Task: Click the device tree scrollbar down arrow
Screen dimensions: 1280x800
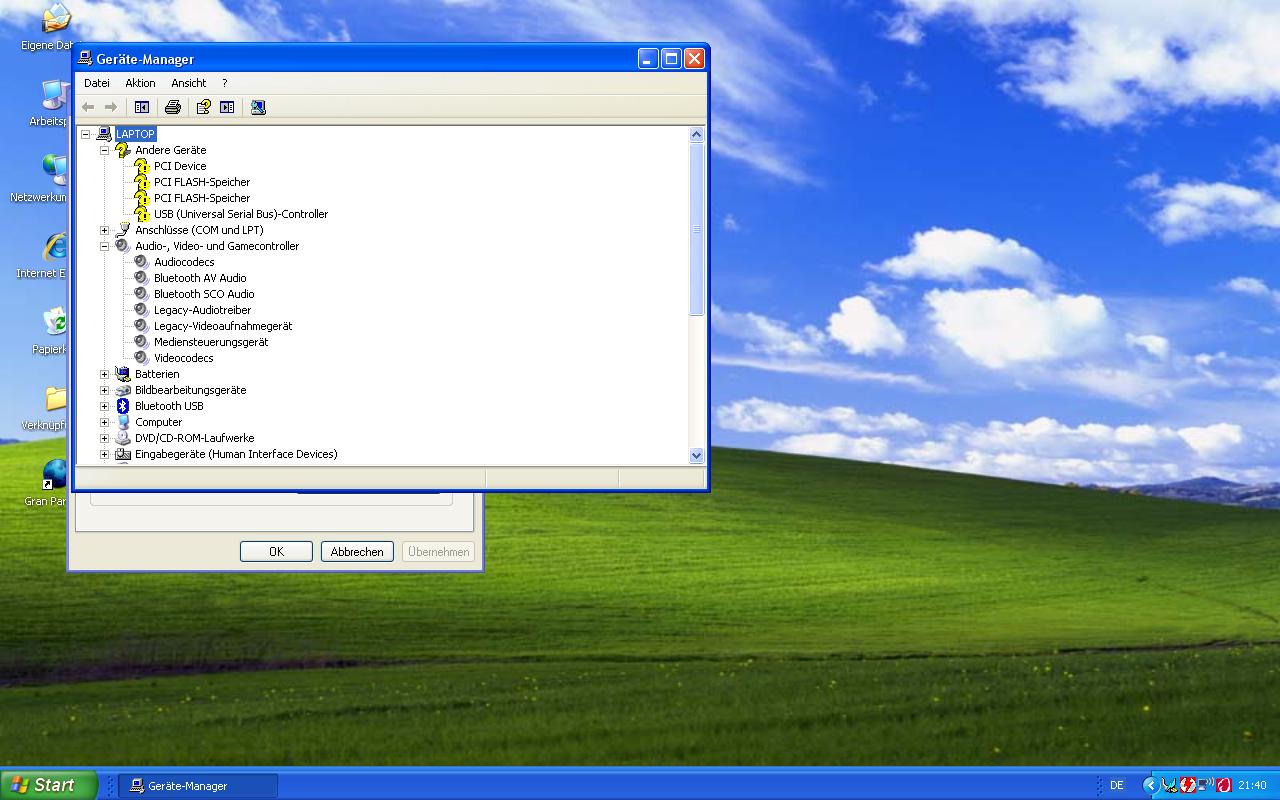Action: (697, 455)
